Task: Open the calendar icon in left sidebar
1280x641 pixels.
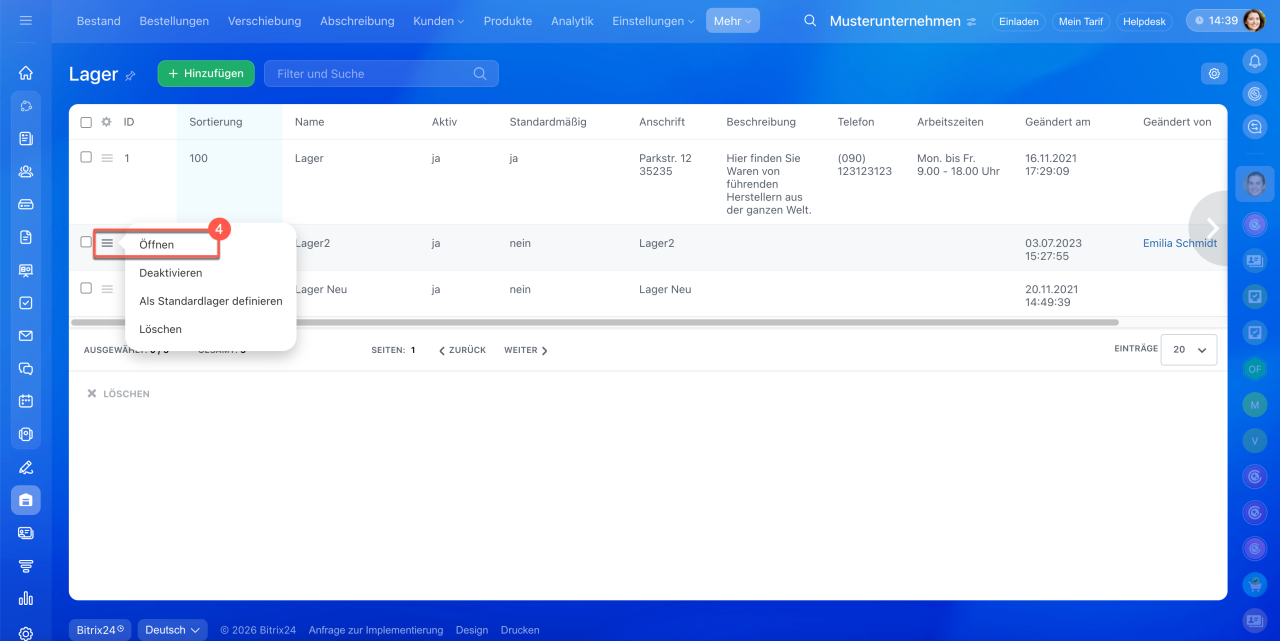Action: click(26, 401)
